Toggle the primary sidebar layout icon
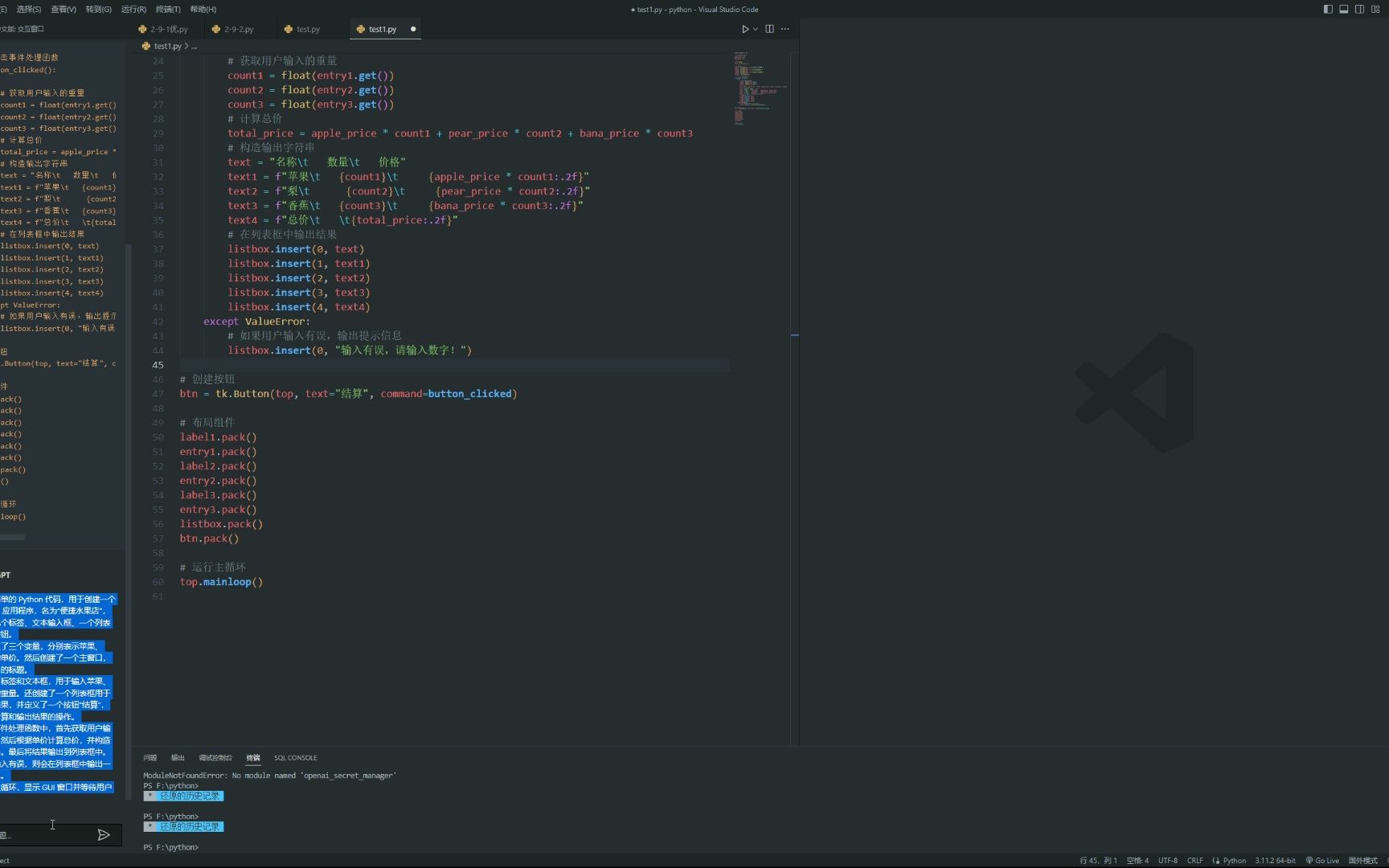Image resolution: width=1389 pixels, height=868 pixels. coord(1328,9)
